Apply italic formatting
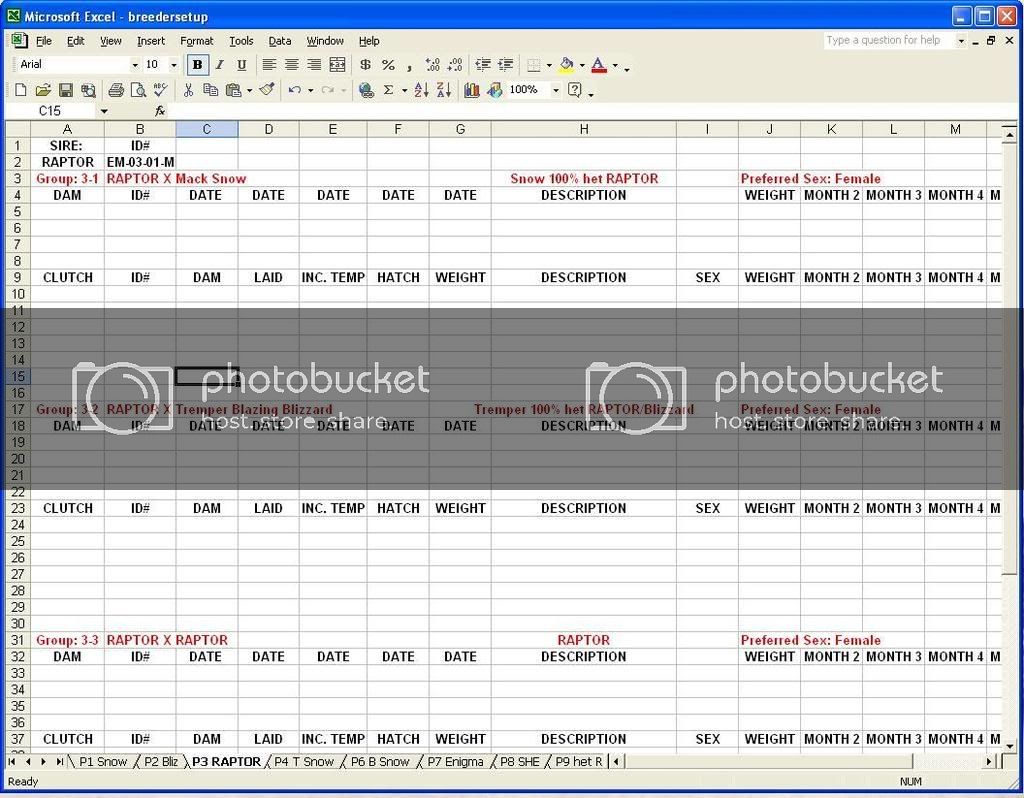The height and width of the screenshot is (798, 1024). [219, 64]
